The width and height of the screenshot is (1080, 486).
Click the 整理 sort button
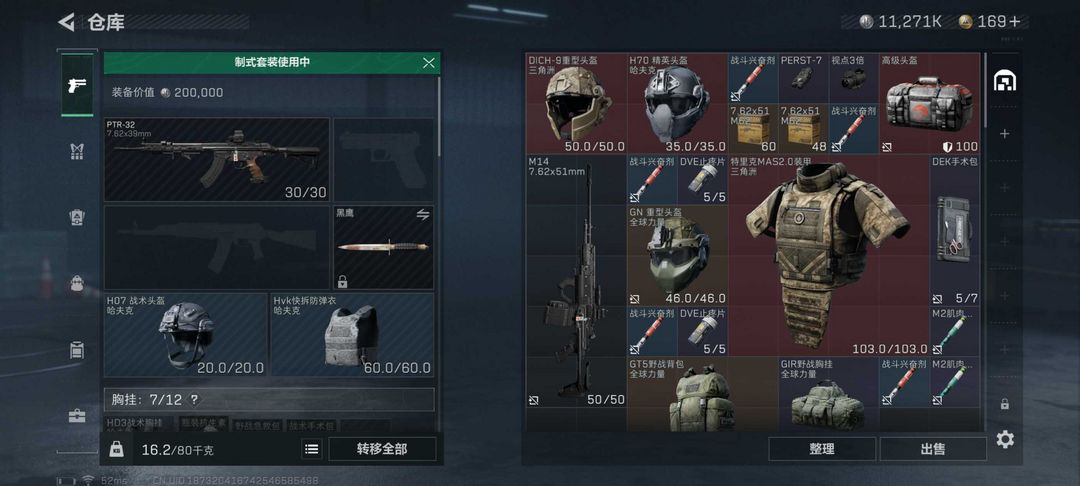(x=822, y=449)
